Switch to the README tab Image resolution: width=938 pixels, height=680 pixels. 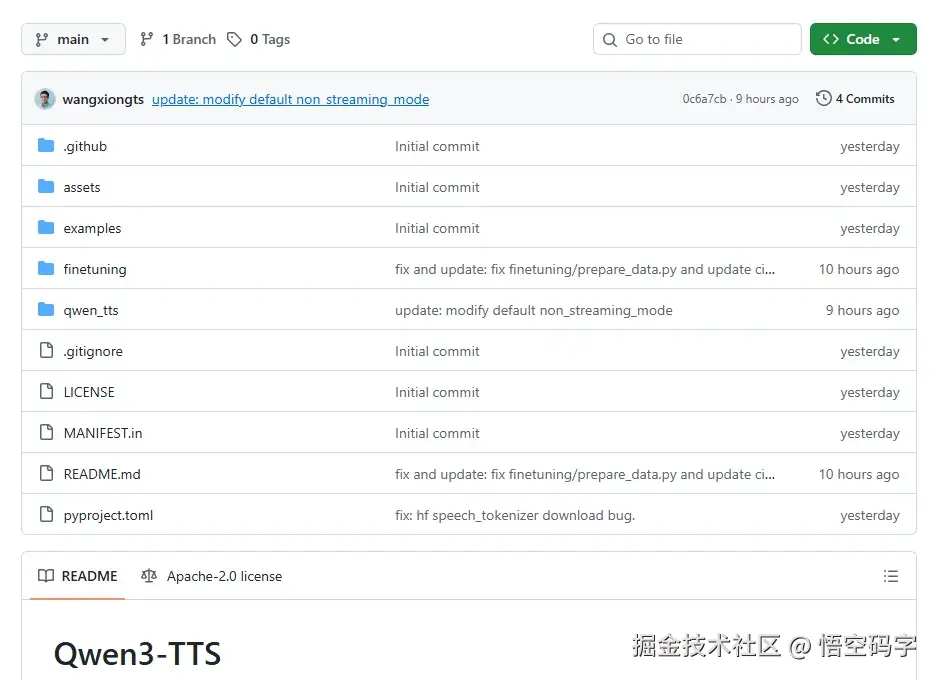(x=77, y=576)
